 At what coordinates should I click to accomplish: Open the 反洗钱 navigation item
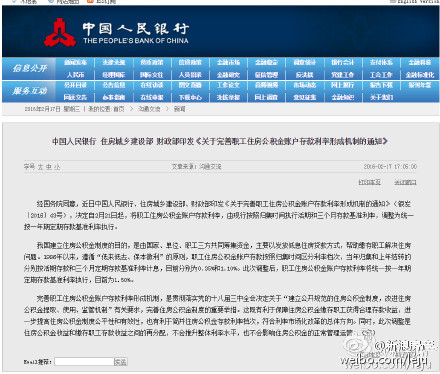pos(305,75)
